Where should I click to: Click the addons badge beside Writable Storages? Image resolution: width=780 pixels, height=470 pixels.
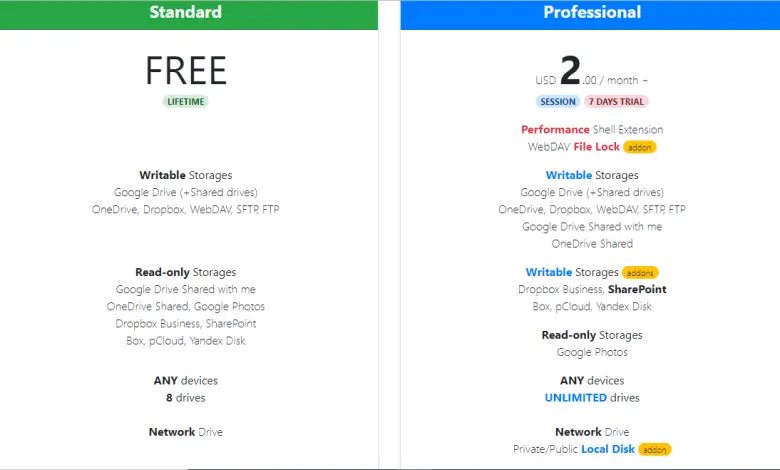click(x=640, y=272)
